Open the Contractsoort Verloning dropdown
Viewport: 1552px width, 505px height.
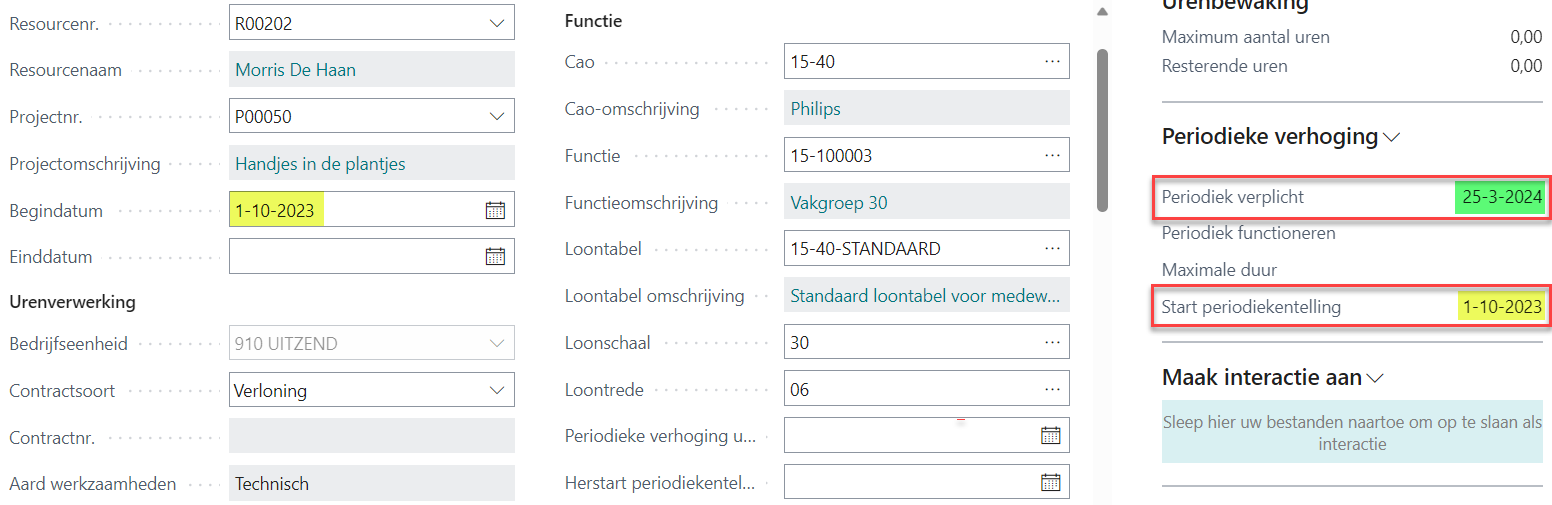(497, 390)
